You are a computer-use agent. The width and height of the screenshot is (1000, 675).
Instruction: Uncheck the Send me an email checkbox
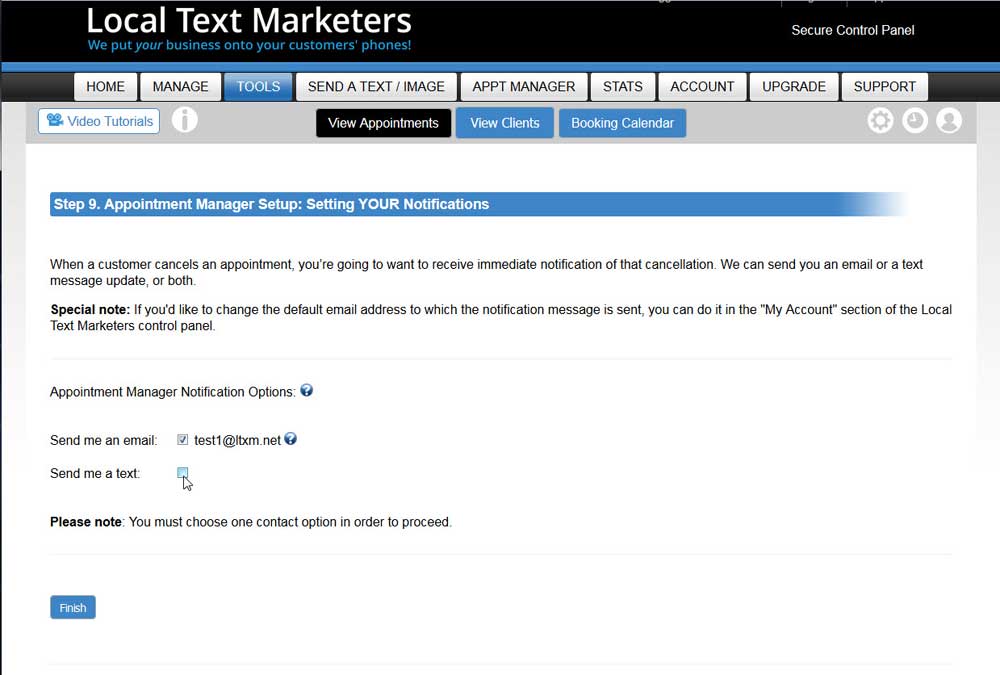(182, 438)
